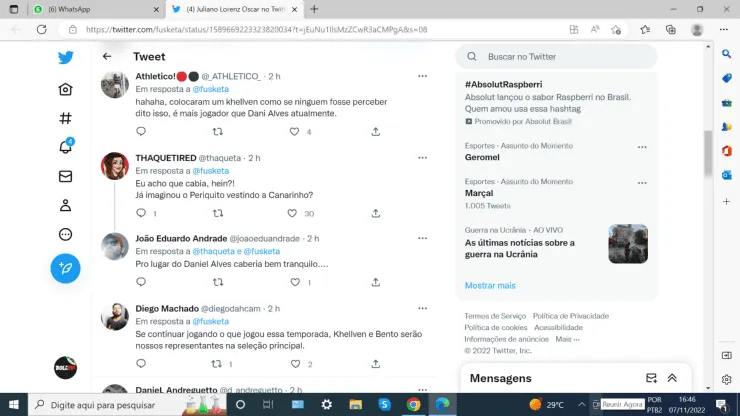Click the blue compose Tweet button
Viewport: 740px width, 416px height.
[x=66, y=268]
